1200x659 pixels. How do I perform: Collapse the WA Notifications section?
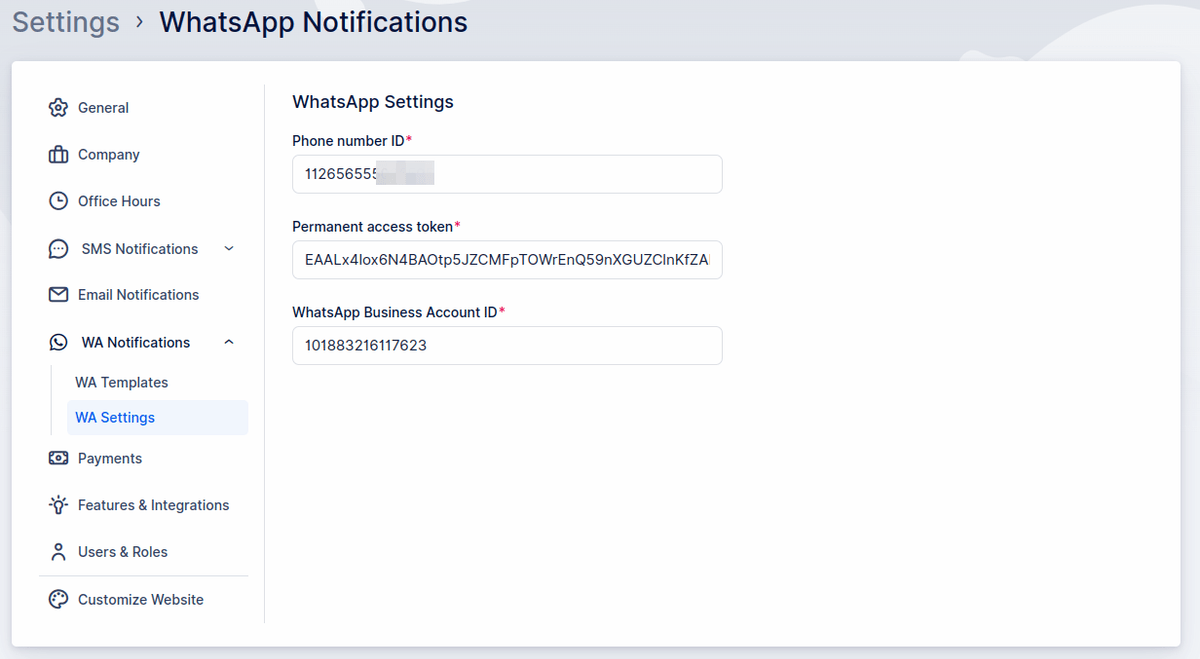point(229,341)
